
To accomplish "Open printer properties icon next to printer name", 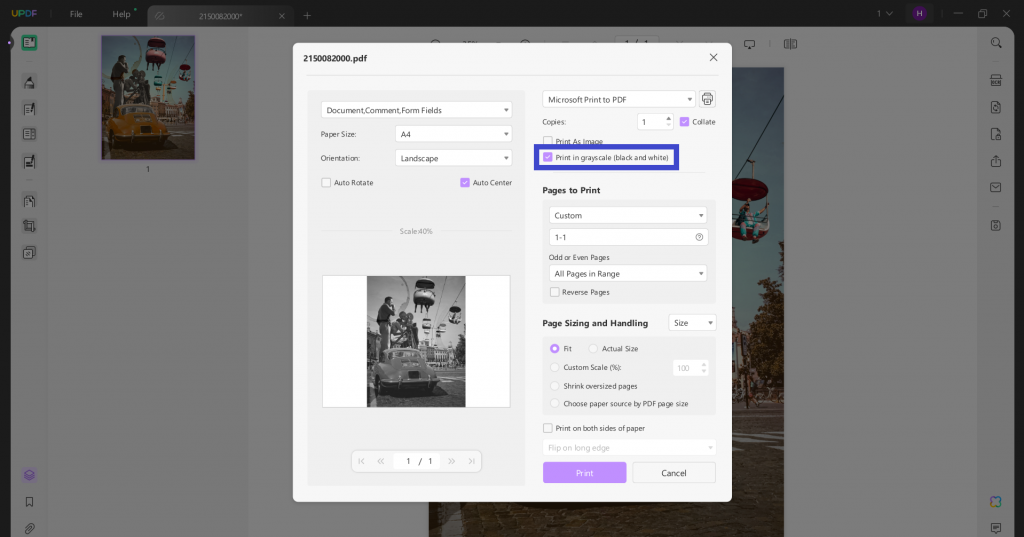I will 707,99.
